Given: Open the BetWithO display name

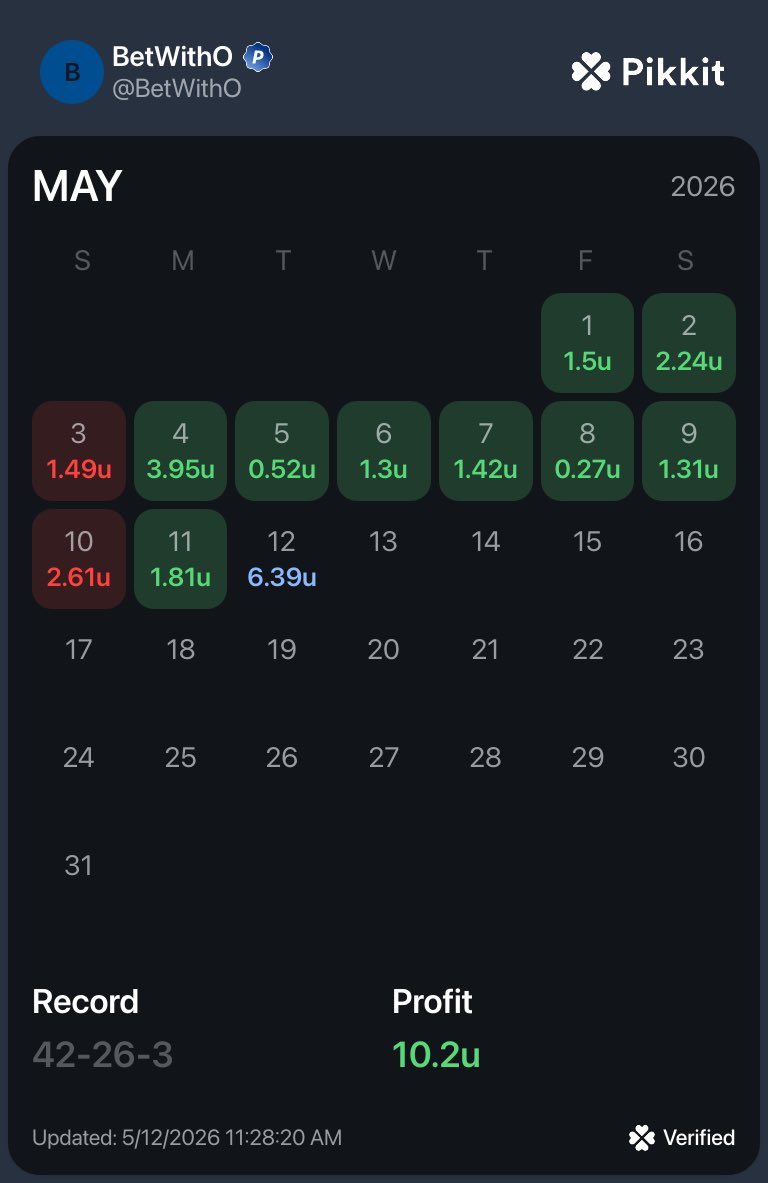Looking at the screenshot, I should 172,57.
